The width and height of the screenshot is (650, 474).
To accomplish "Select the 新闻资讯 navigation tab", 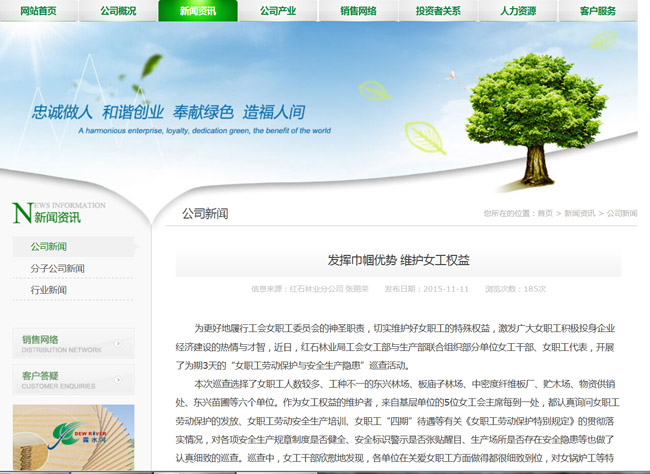I will pos(198,11).
